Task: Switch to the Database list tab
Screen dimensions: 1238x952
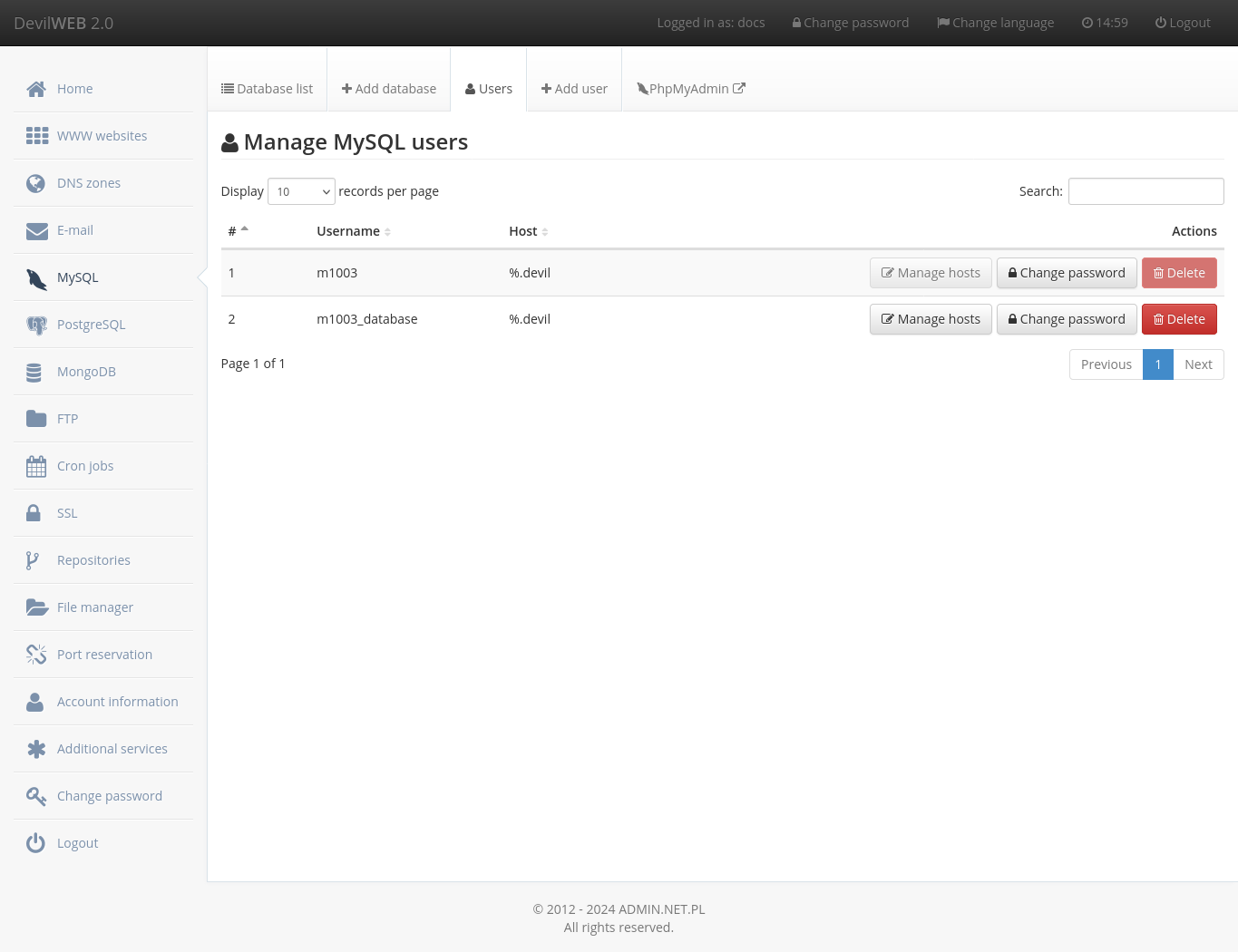Action: pos(267,88)
